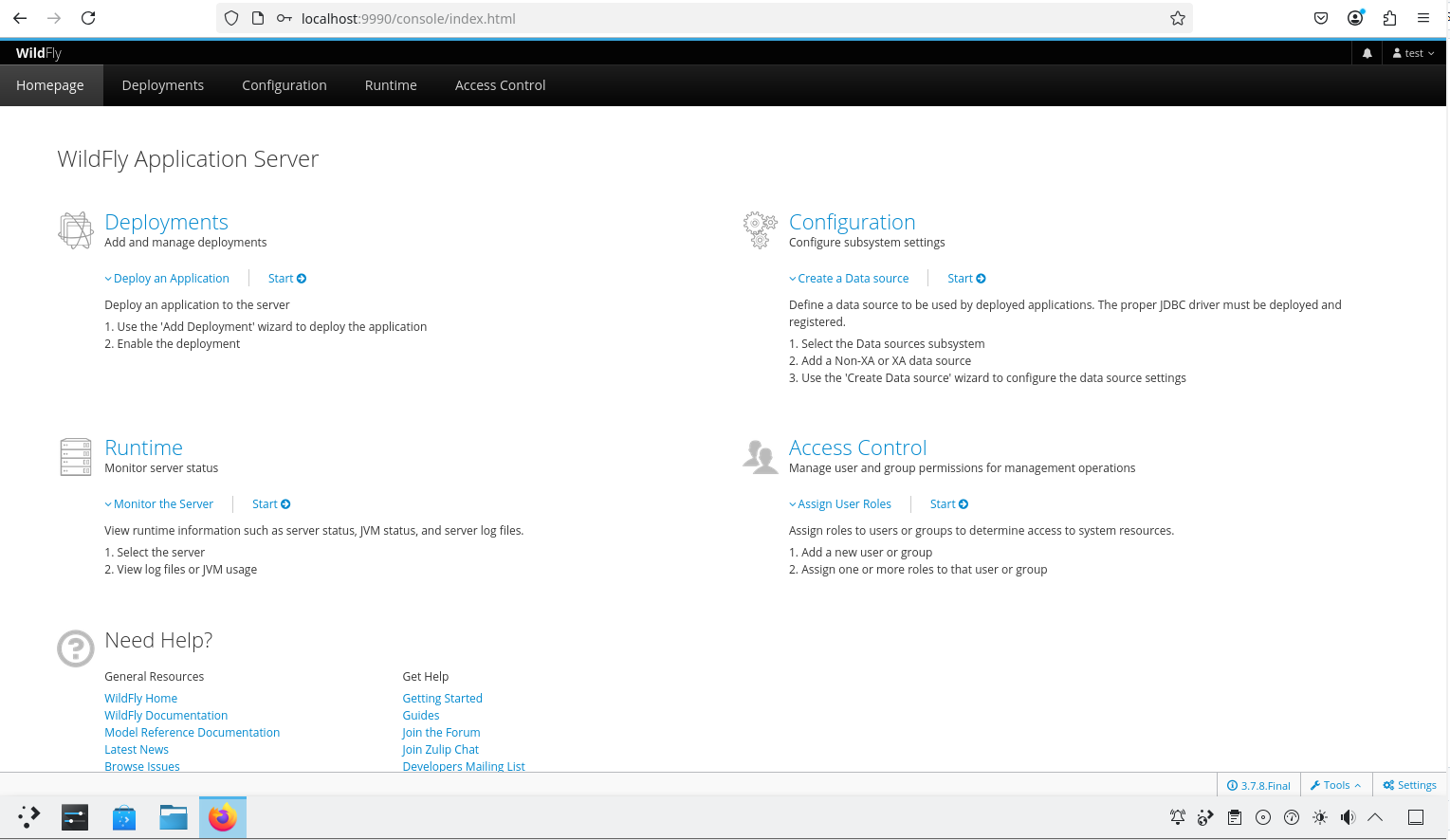Open the application launcher in taskbar
Viewport: 1450px width, 840px height.
coord(29,817)
